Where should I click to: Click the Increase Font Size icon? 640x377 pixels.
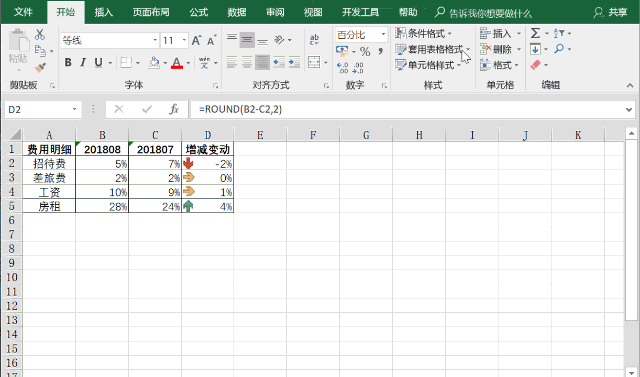(196, 40)
